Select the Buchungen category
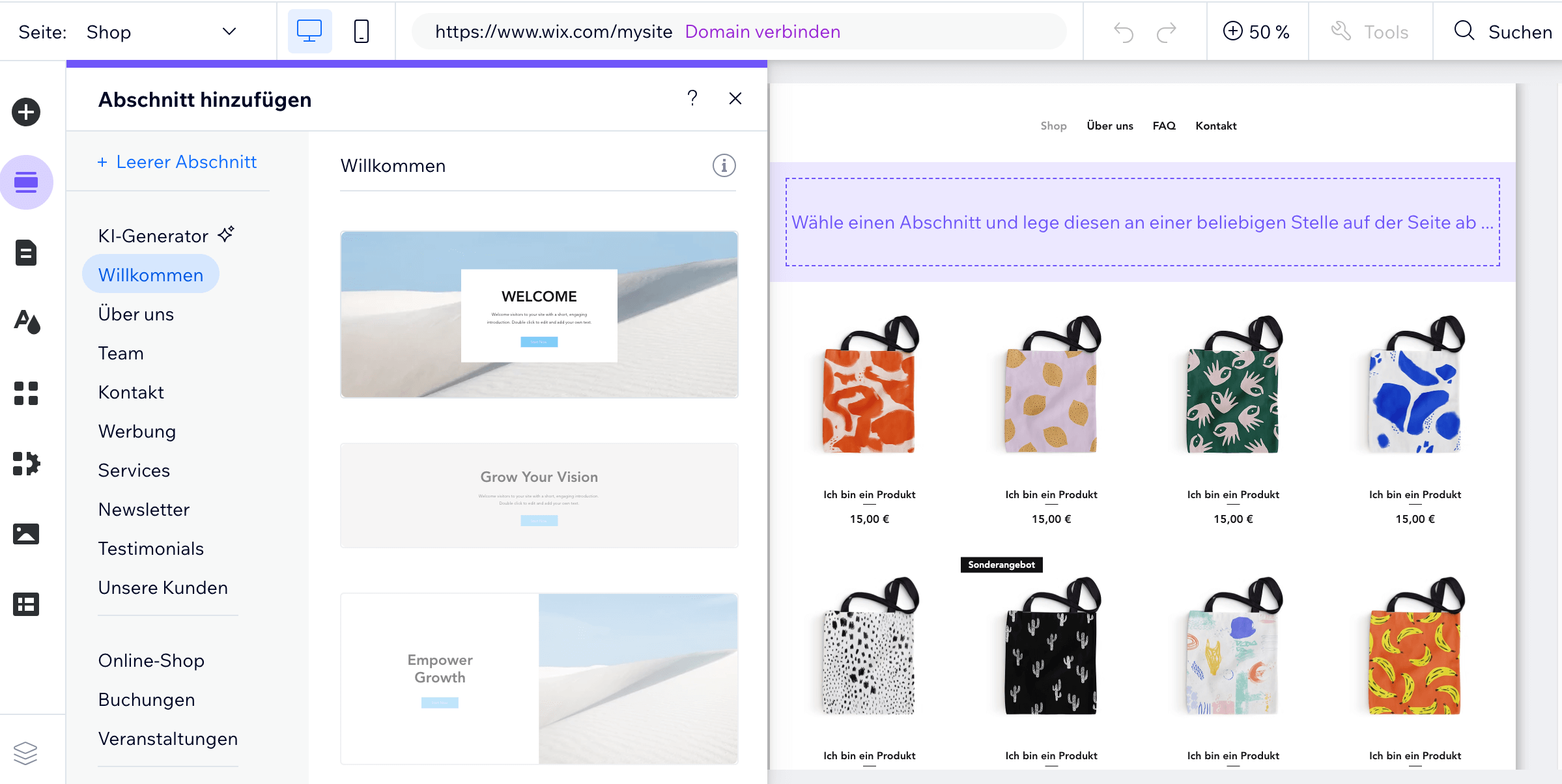 146,699
